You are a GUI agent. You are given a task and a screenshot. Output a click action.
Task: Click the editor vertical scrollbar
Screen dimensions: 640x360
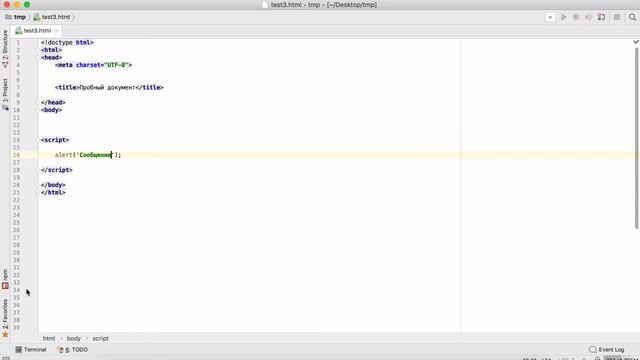click(636, 138)
